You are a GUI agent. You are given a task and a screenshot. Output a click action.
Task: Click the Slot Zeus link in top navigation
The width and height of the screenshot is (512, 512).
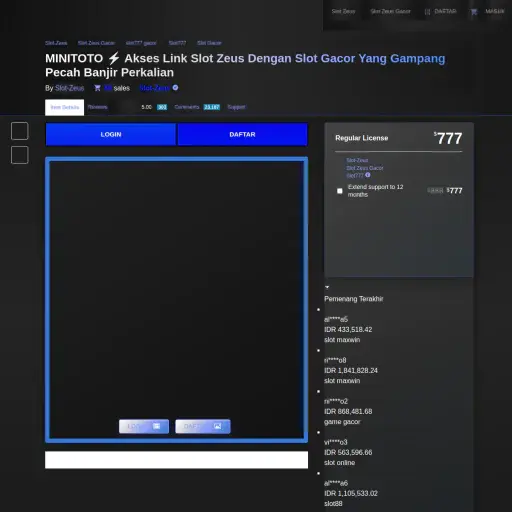[343, 11]
